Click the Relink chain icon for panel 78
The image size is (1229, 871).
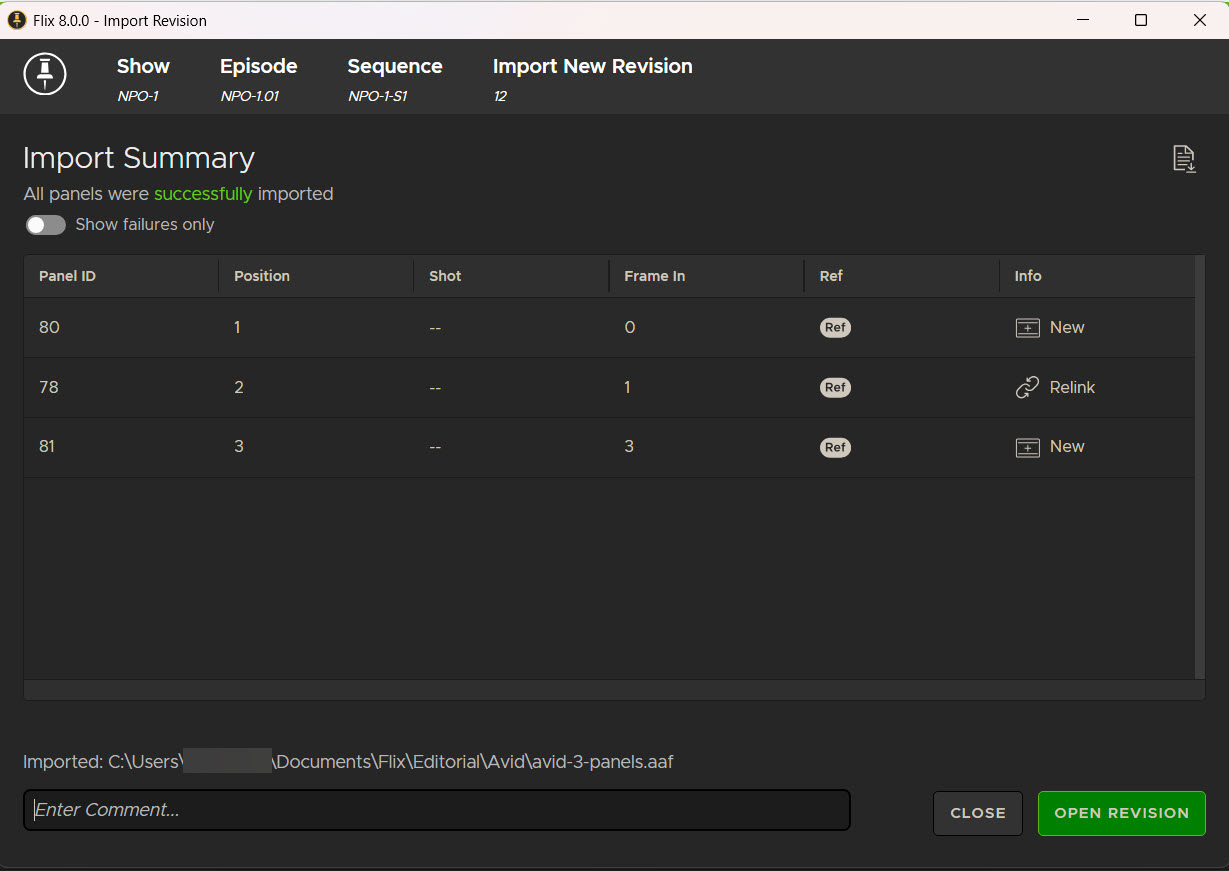[x=1027, y=388]
